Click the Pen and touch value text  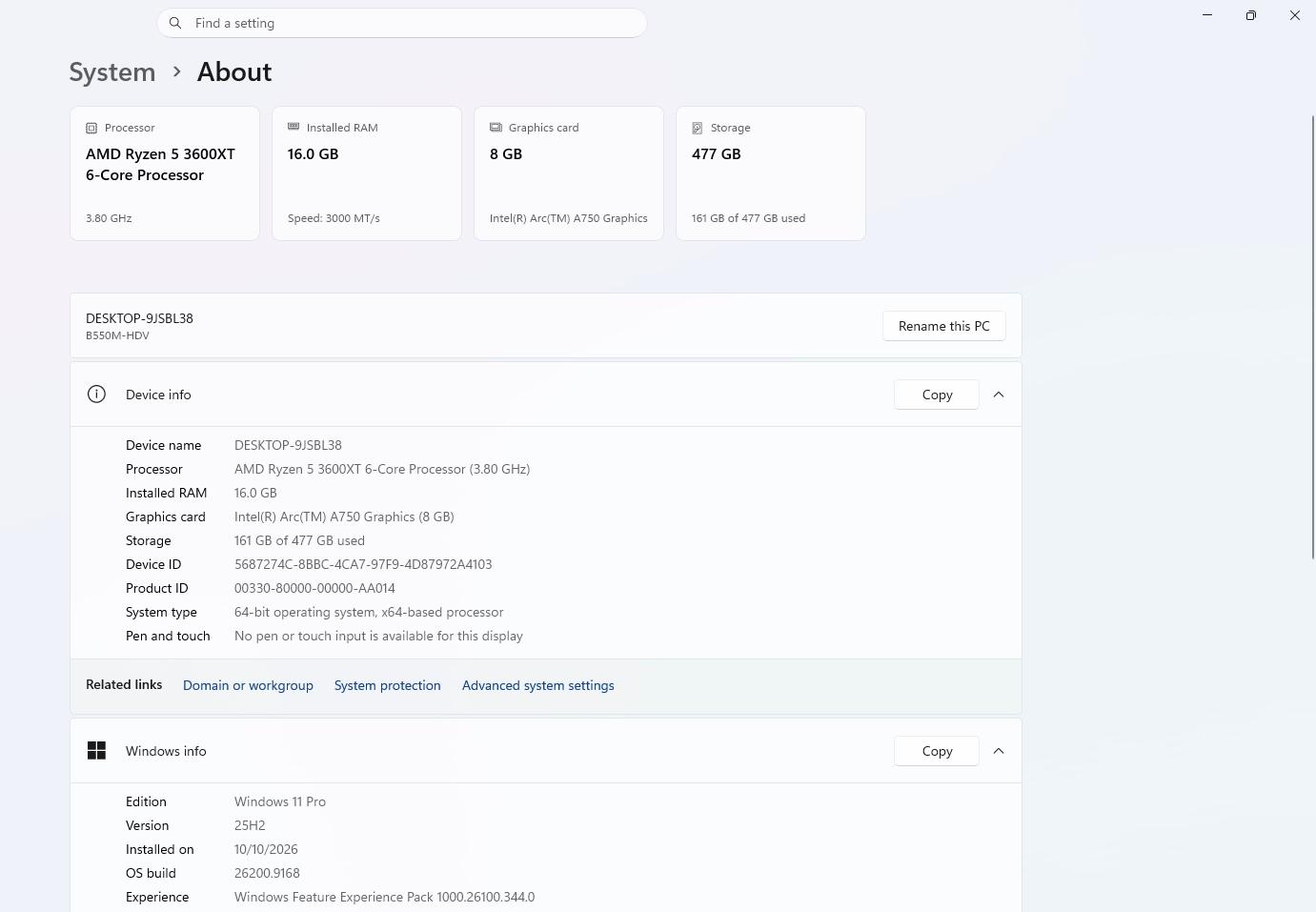pyautogui.click(x=378, y=636)
